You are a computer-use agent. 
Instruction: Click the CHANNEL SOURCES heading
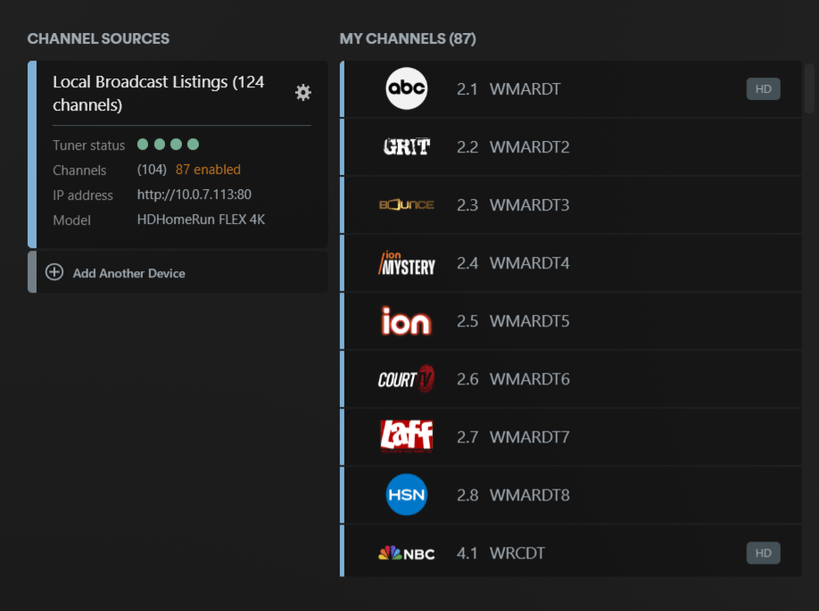coord(98,39)
